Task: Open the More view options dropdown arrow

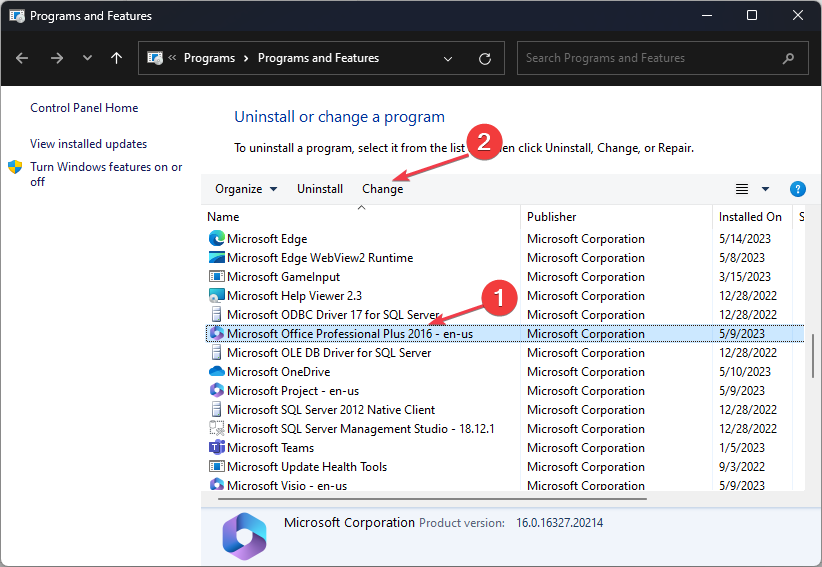Action: (x=765, y=189)
